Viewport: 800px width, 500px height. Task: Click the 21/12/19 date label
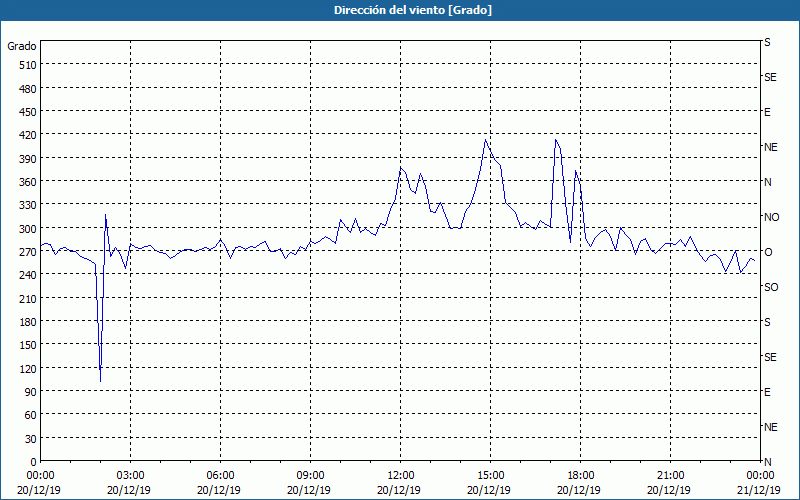(x=759, y=490)
